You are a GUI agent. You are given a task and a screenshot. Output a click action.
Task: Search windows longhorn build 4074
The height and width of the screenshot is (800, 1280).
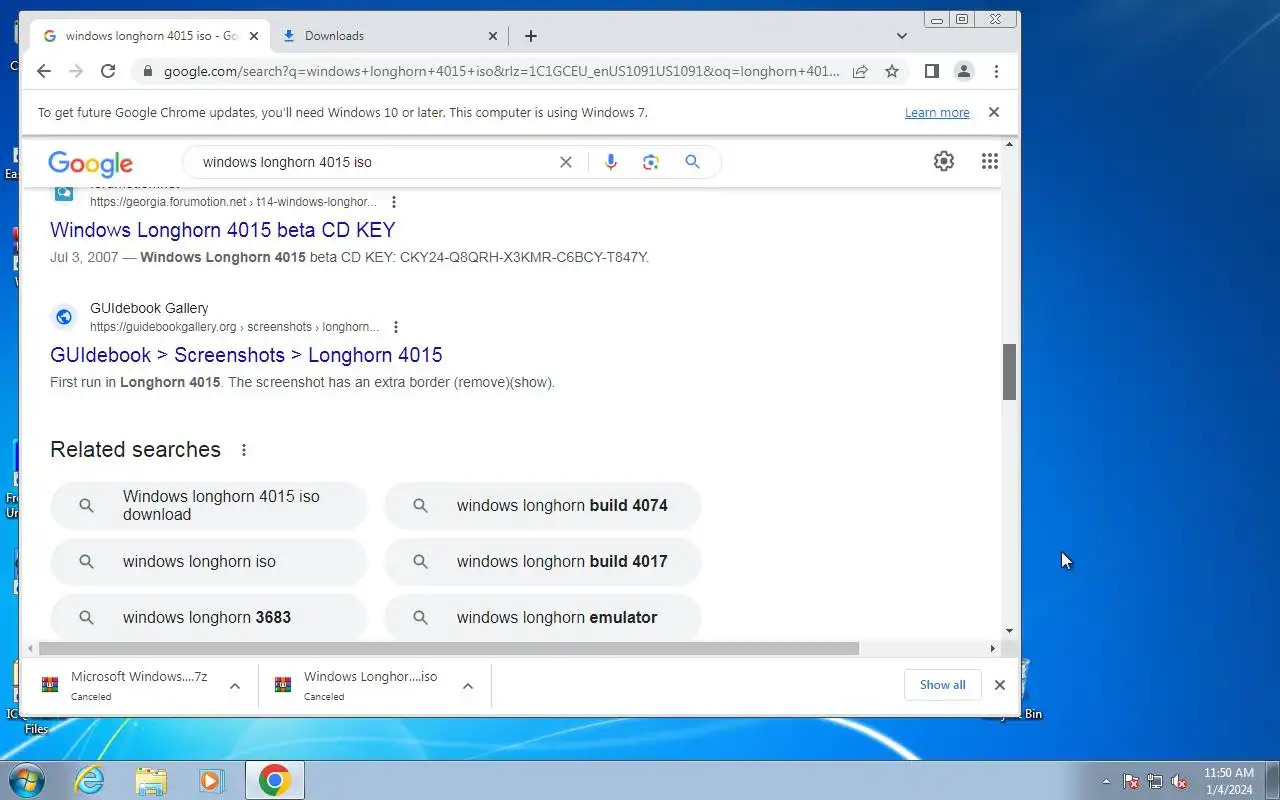543,506
